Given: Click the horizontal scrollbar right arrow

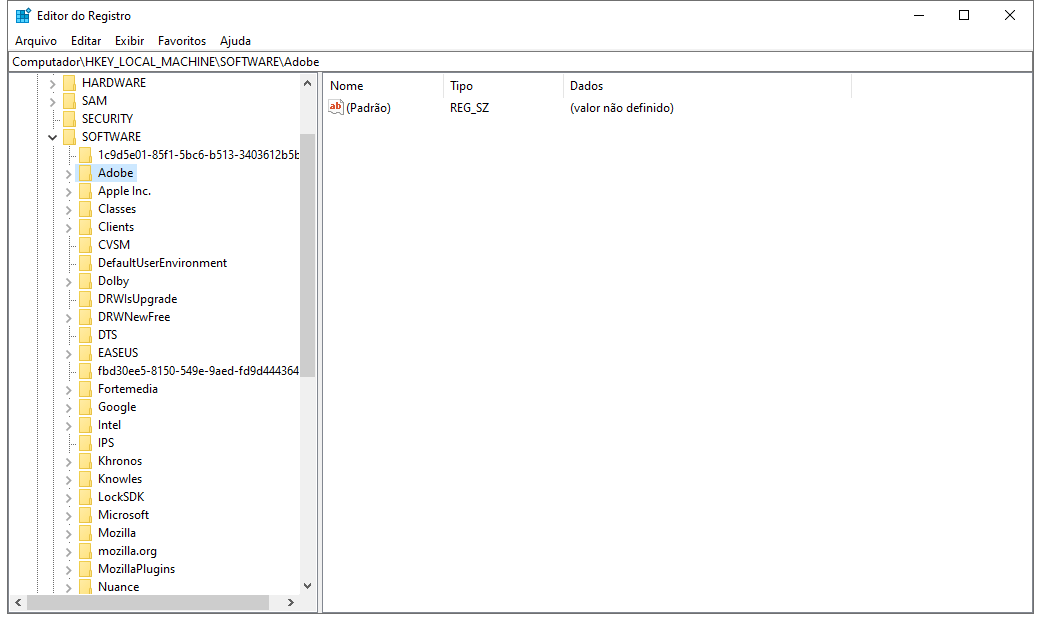Looking at the screenshot, I should coord(291,603).
